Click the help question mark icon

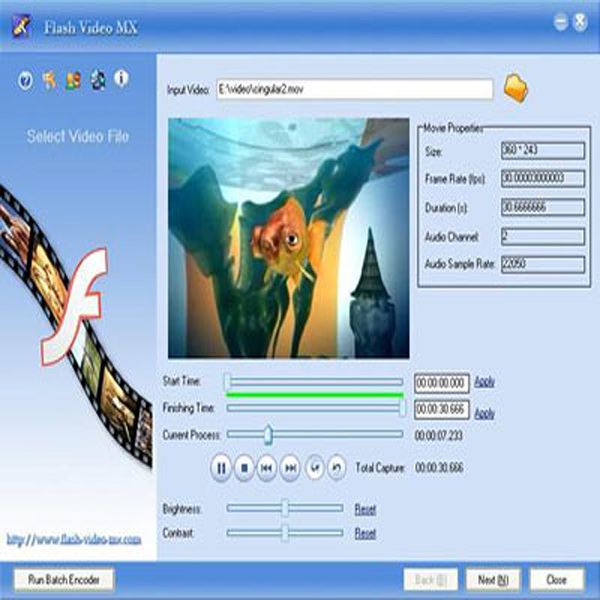tap(25, 81)
